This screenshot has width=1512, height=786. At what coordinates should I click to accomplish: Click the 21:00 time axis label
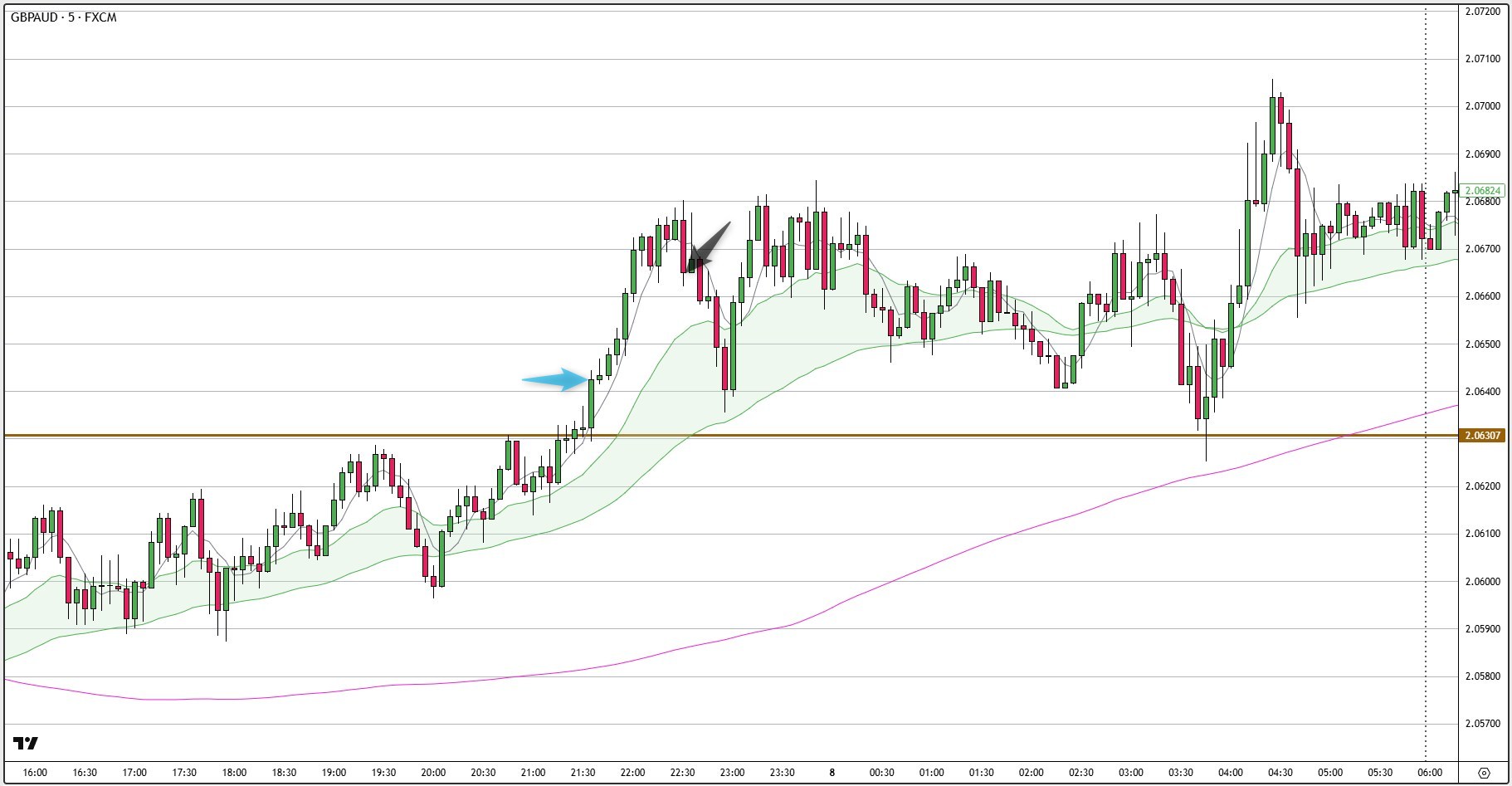tap(533, 773)
